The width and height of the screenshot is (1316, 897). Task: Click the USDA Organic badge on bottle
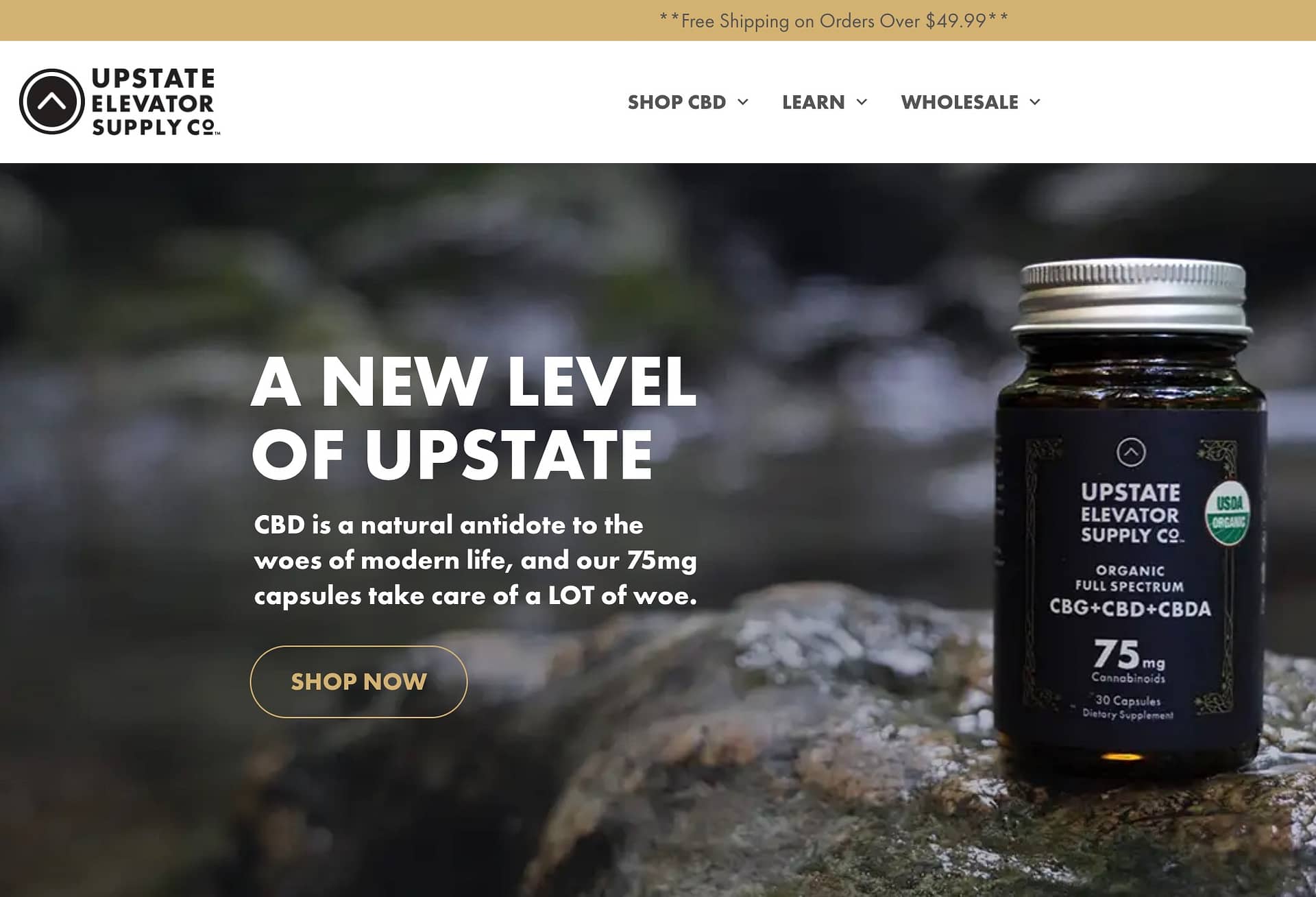(1228, 514)
